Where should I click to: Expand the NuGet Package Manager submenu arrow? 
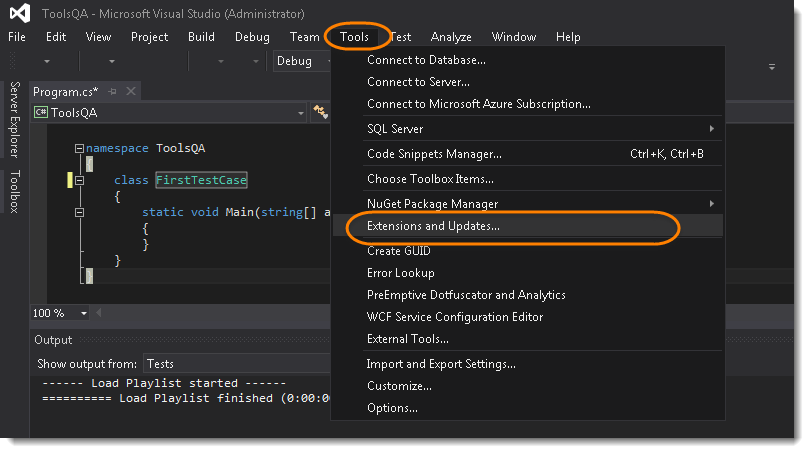click(711, 204)
